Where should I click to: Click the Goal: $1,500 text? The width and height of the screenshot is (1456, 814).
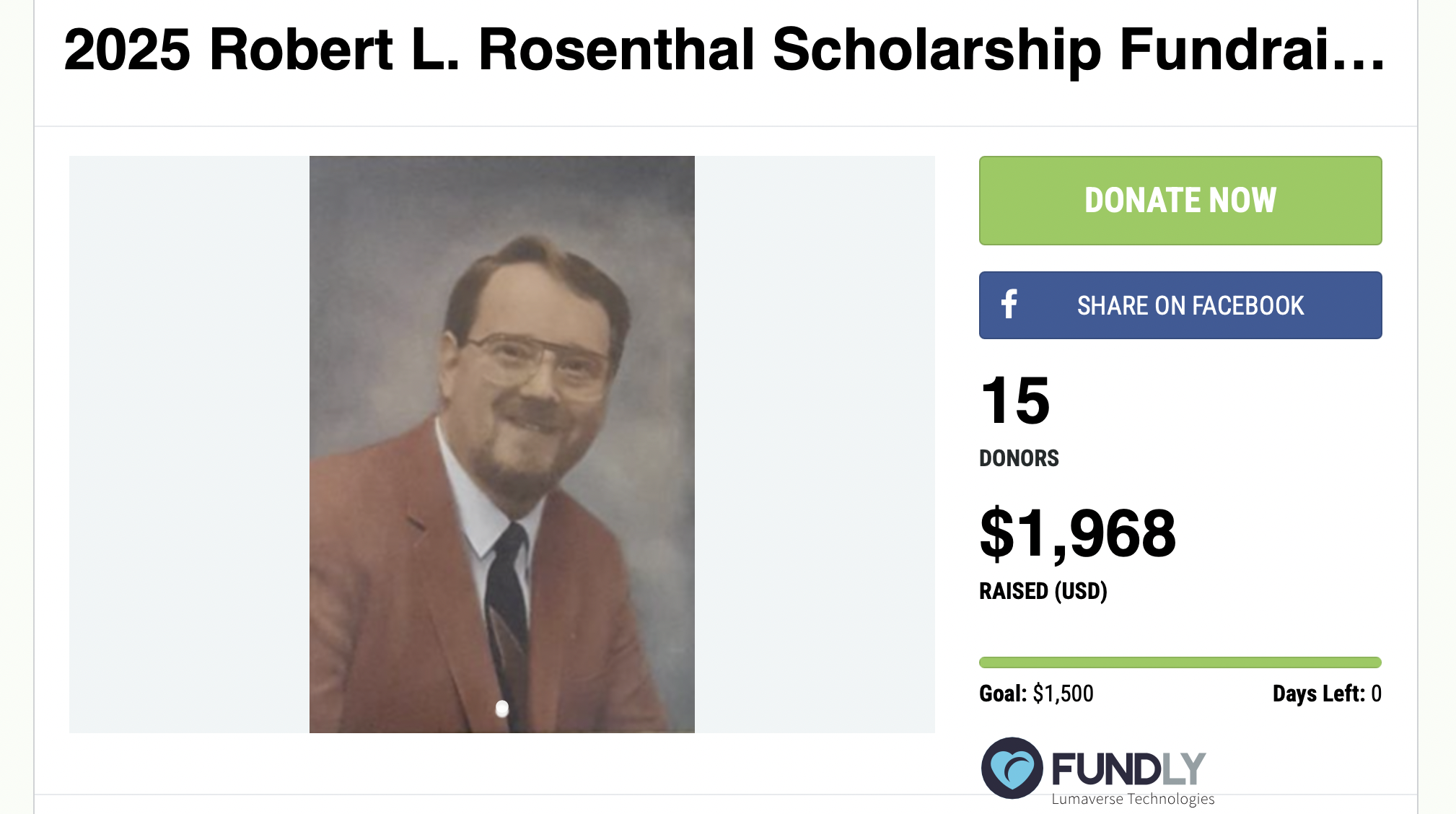pos(1036,693)
